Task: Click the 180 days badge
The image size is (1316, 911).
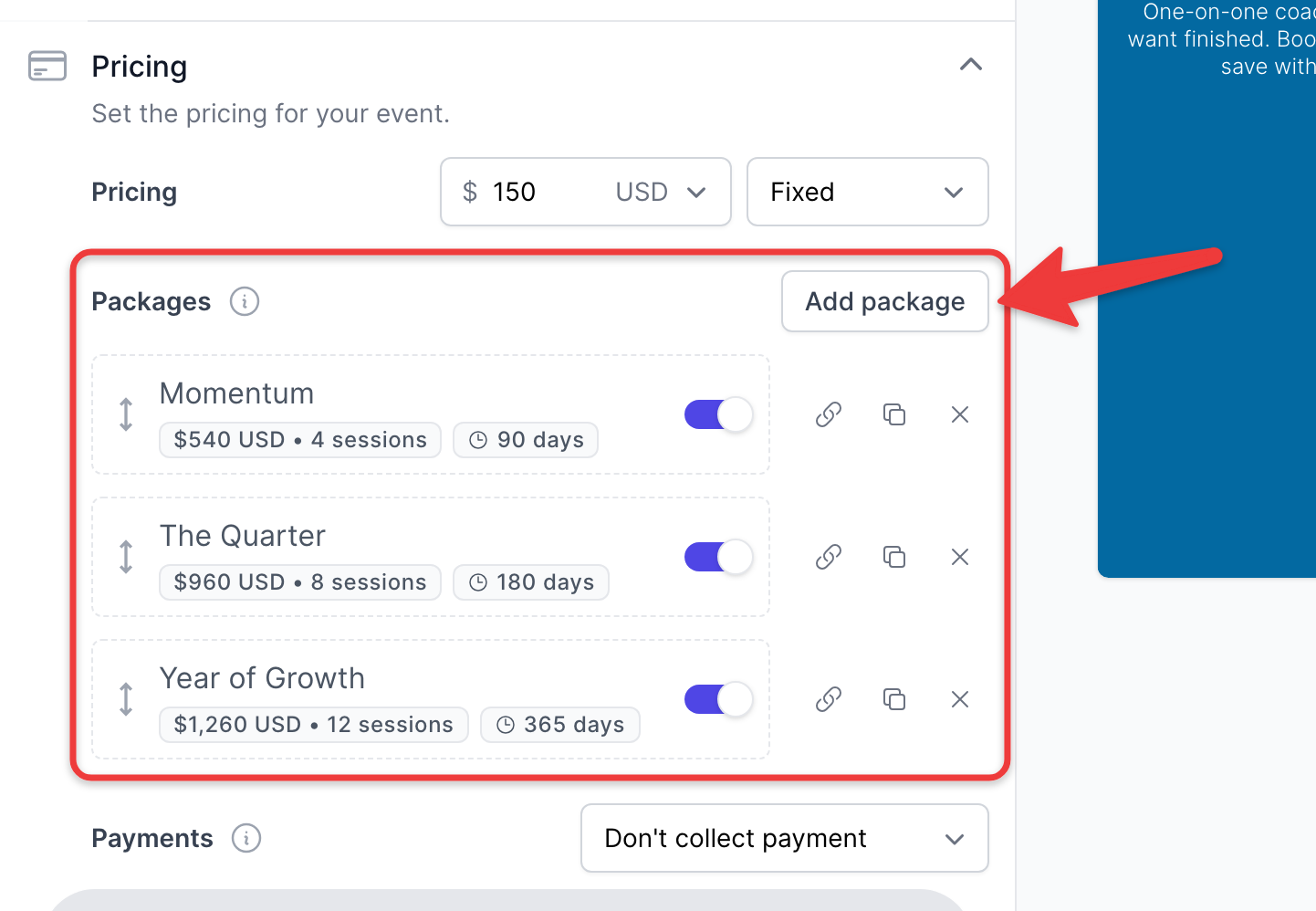Action: click(531, 582)
